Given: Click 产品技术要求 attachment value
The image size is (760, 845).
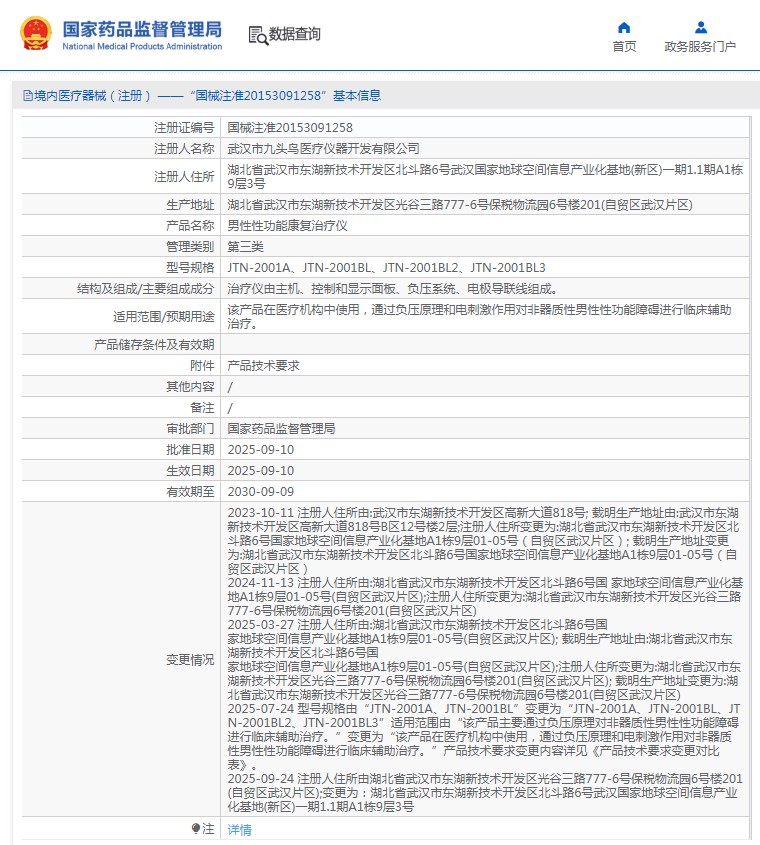Looking at the screenshot, I should [263, 366].
